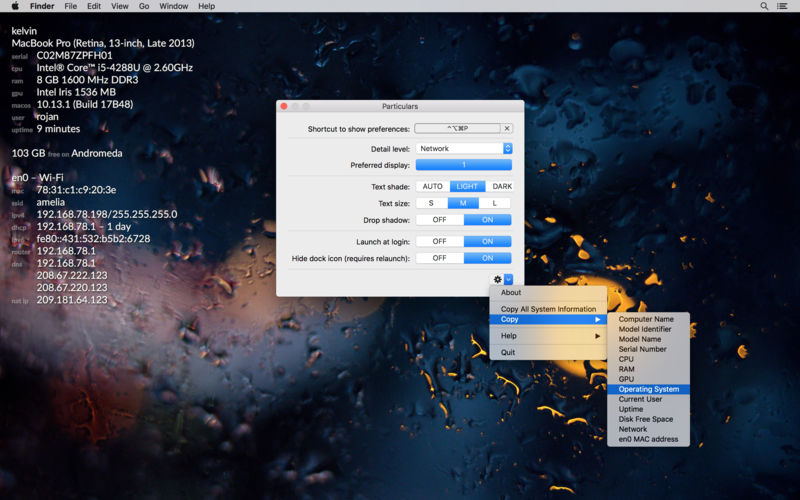This screenshot has height=500, width=800.
Task: Set text size to S
Action: [431, 203]
